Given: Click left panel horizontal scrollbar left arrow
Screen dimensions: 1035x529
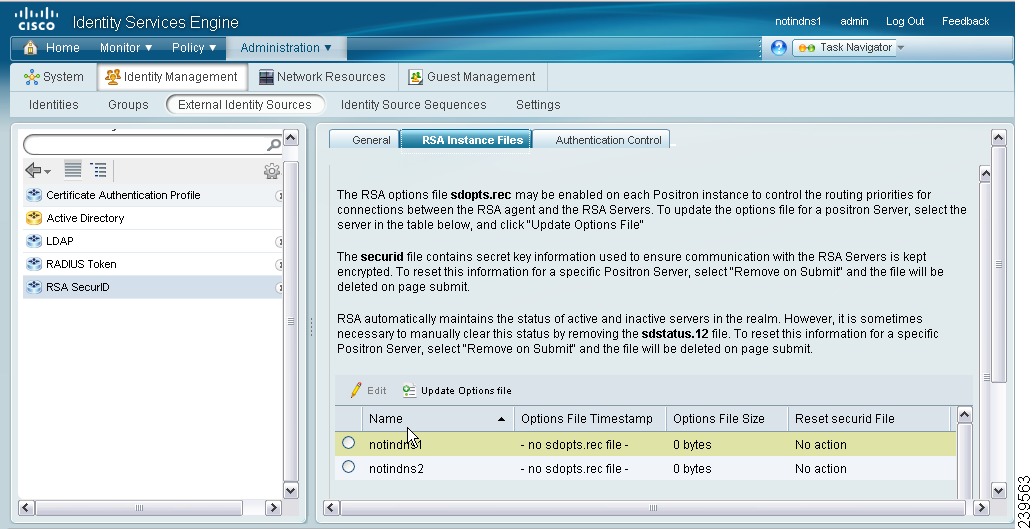Looking at the screenshot, I should (x=26, y=507).
